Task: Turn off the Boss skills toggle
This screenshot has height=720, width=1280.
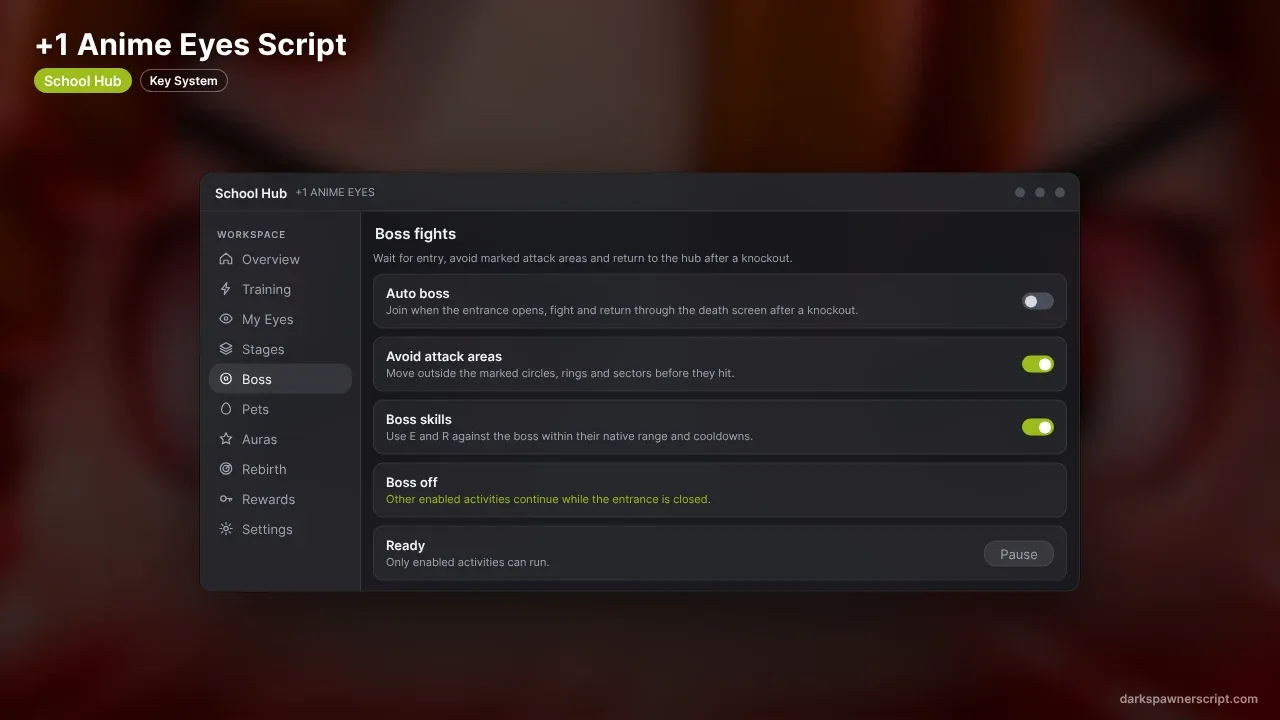Action: [1038, 427]
